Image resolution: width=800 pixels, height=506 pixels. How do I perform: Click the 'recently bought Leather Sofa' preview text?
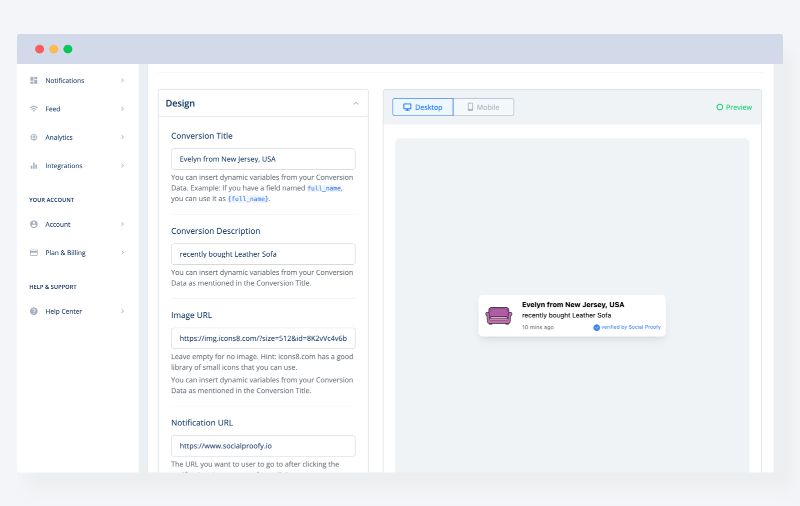pos(566,316)
